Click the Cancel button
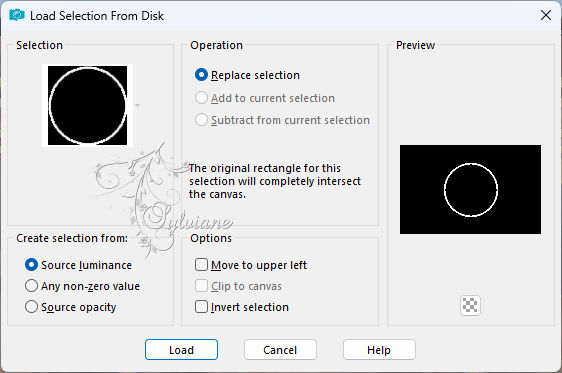The image size is (562, 373). [x=280, y=350]
